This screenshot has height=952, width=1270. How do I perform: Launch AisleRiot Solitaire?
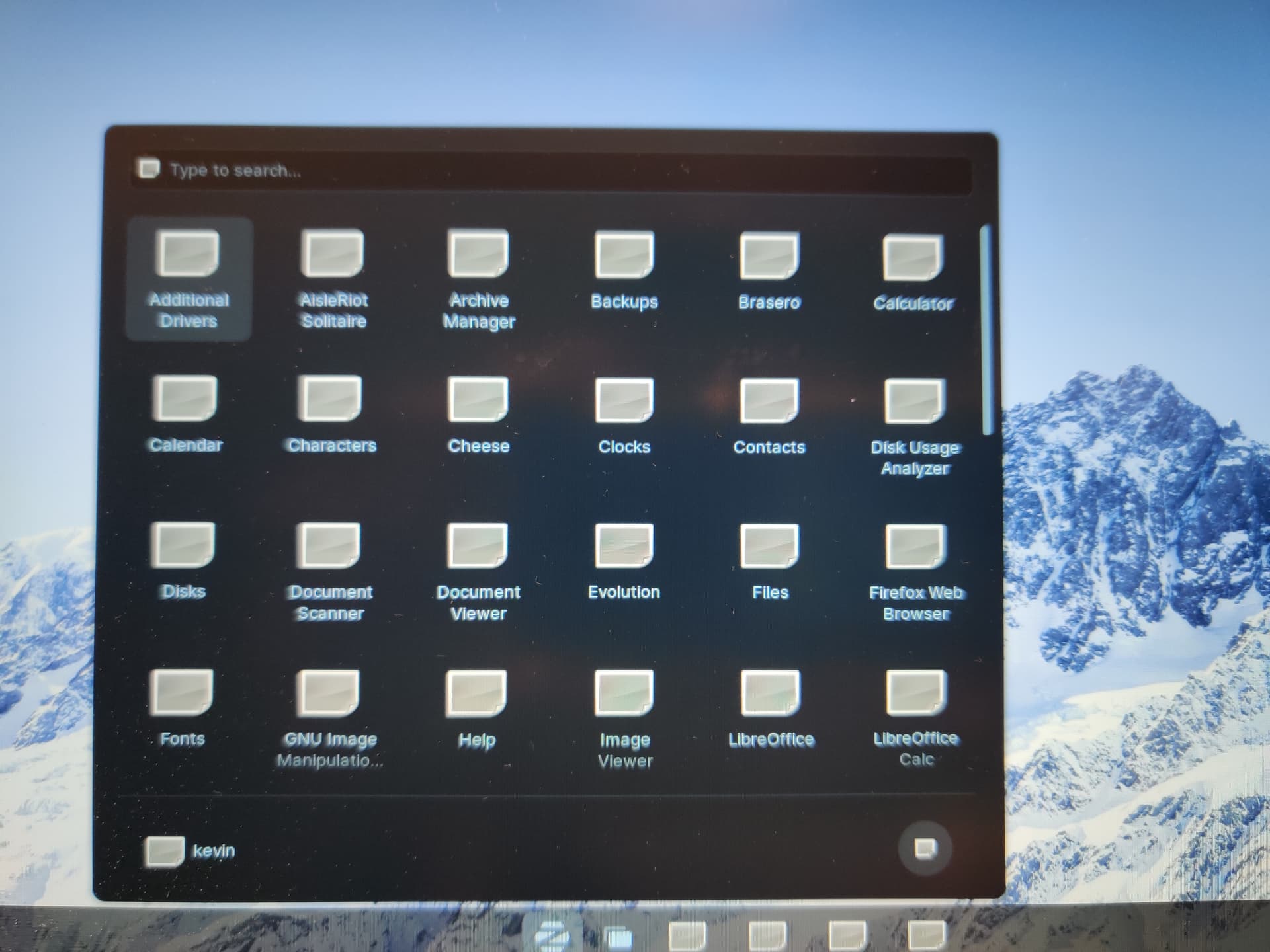(333, 279)
